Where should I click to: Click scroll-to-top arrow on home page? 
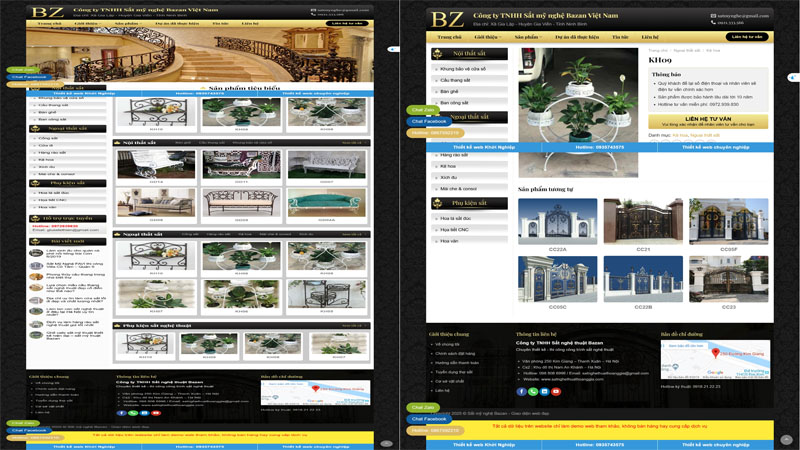[x=386, y=443]
